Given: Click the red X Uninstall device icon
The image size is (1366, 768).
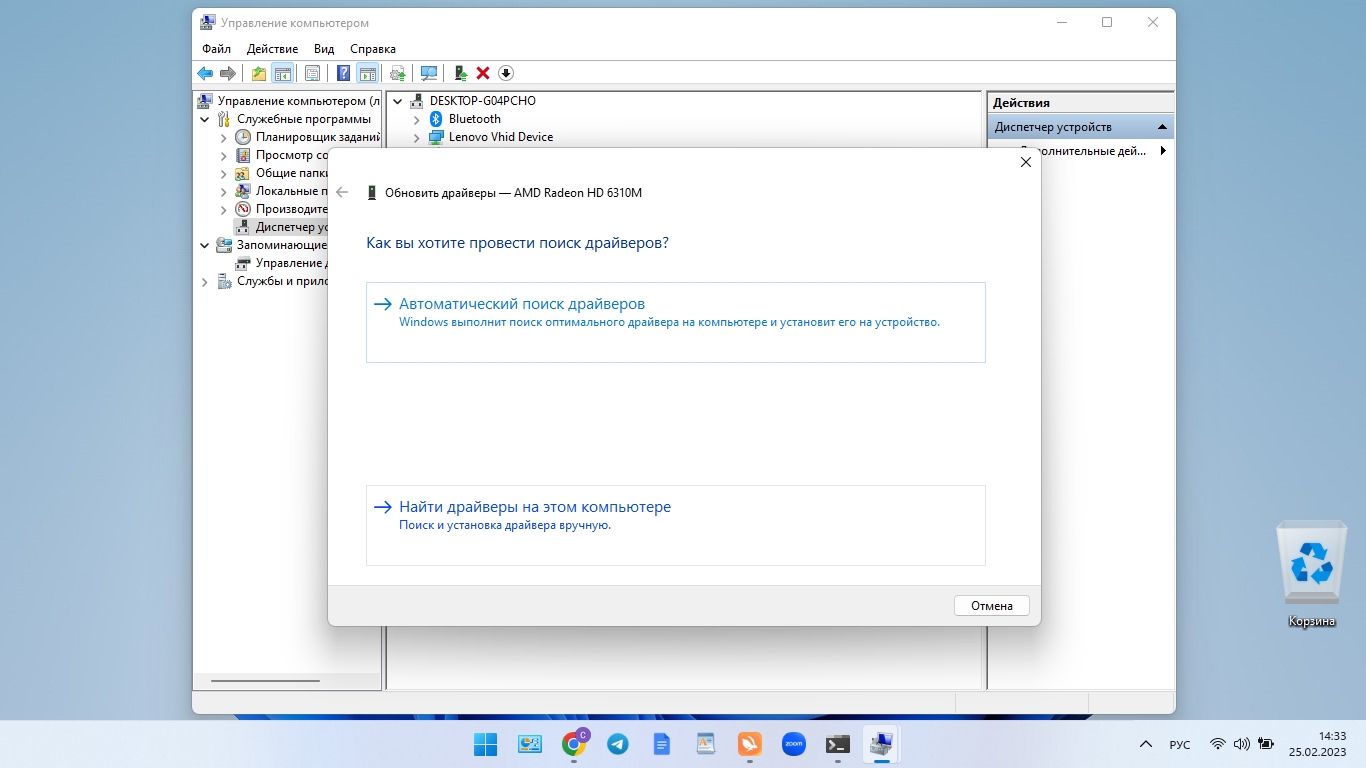Looking at the screenshot, I should pyautogui.click(x=483, y=73).
